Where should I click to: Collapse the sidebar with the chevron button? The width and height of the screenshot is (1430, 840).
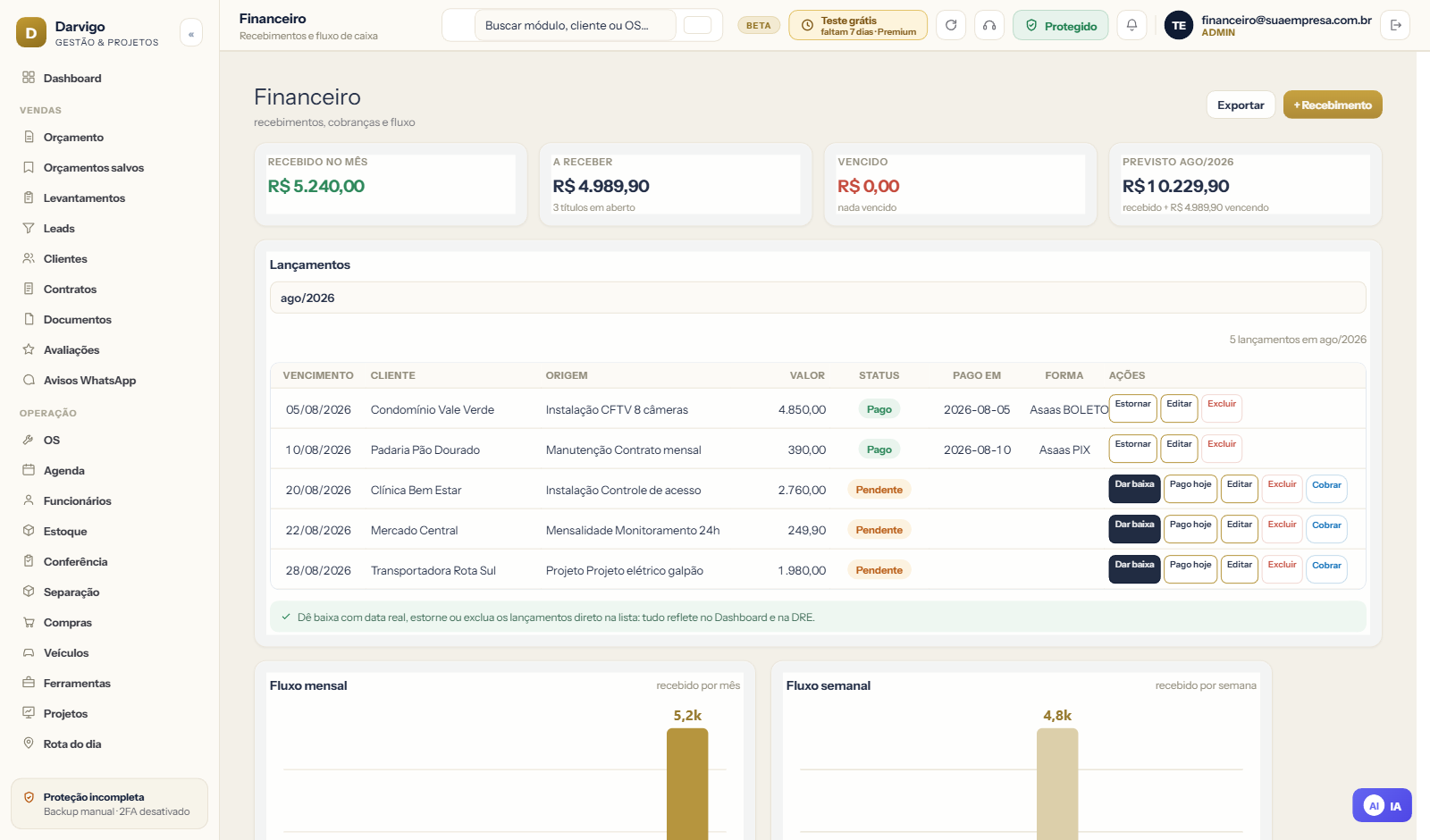(190, 33)
